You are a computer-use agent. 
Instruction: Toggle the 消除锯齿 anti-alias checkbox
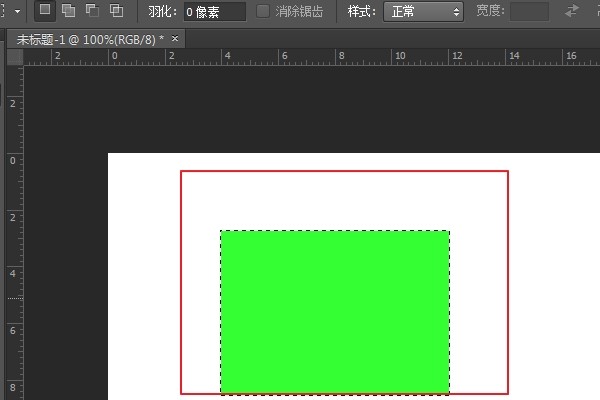pos(262,11)
